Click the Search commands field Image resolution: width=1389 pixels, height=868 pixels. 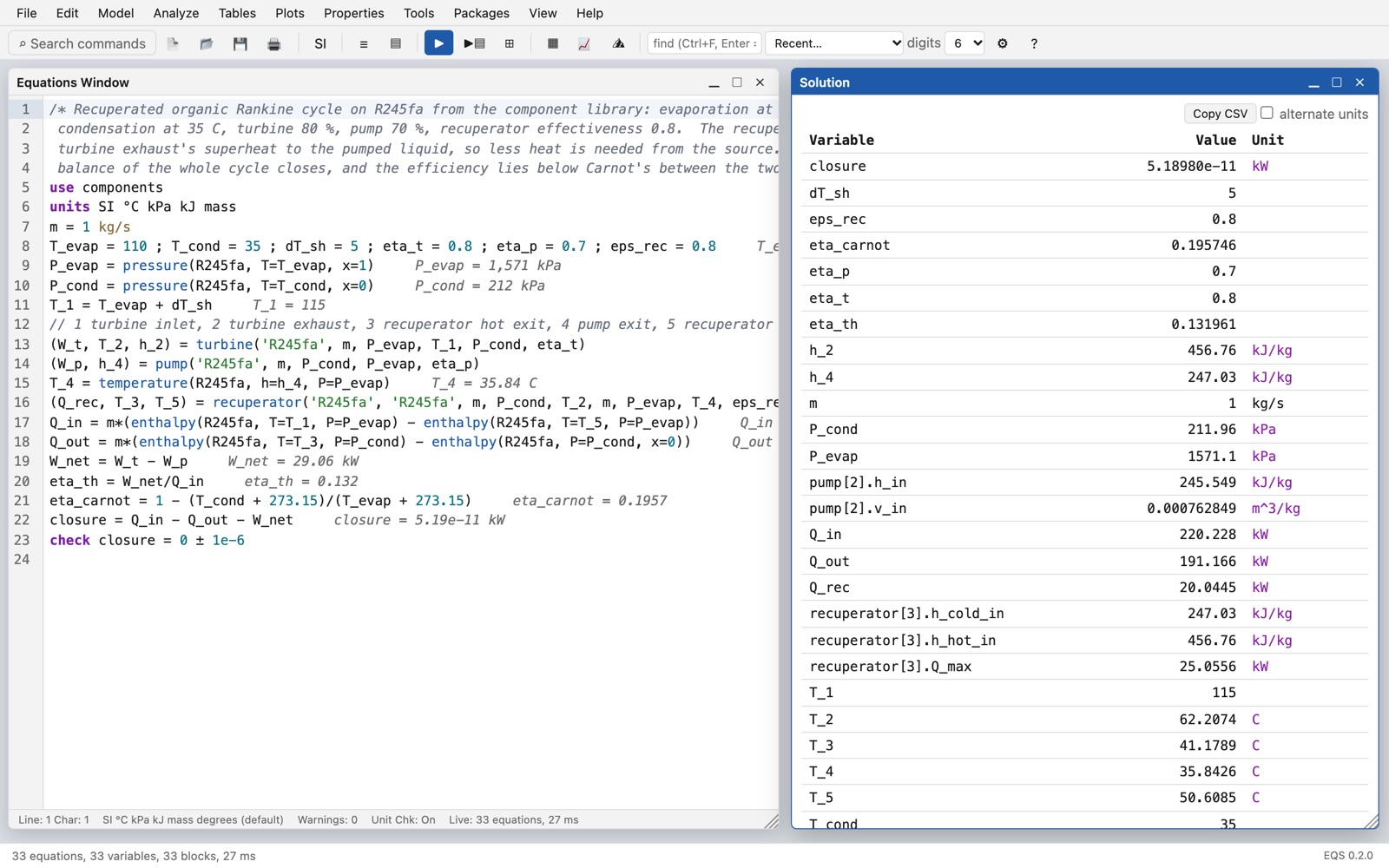[82, 43]
